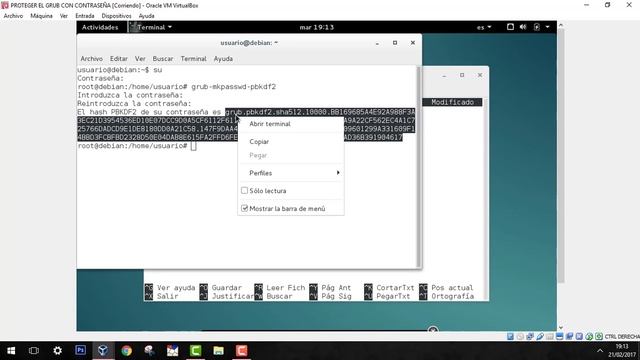Image resolution: width=640 pixels, height=360 pixels.
Task: Maximize the background nano window
Action: tap(462, 75)
